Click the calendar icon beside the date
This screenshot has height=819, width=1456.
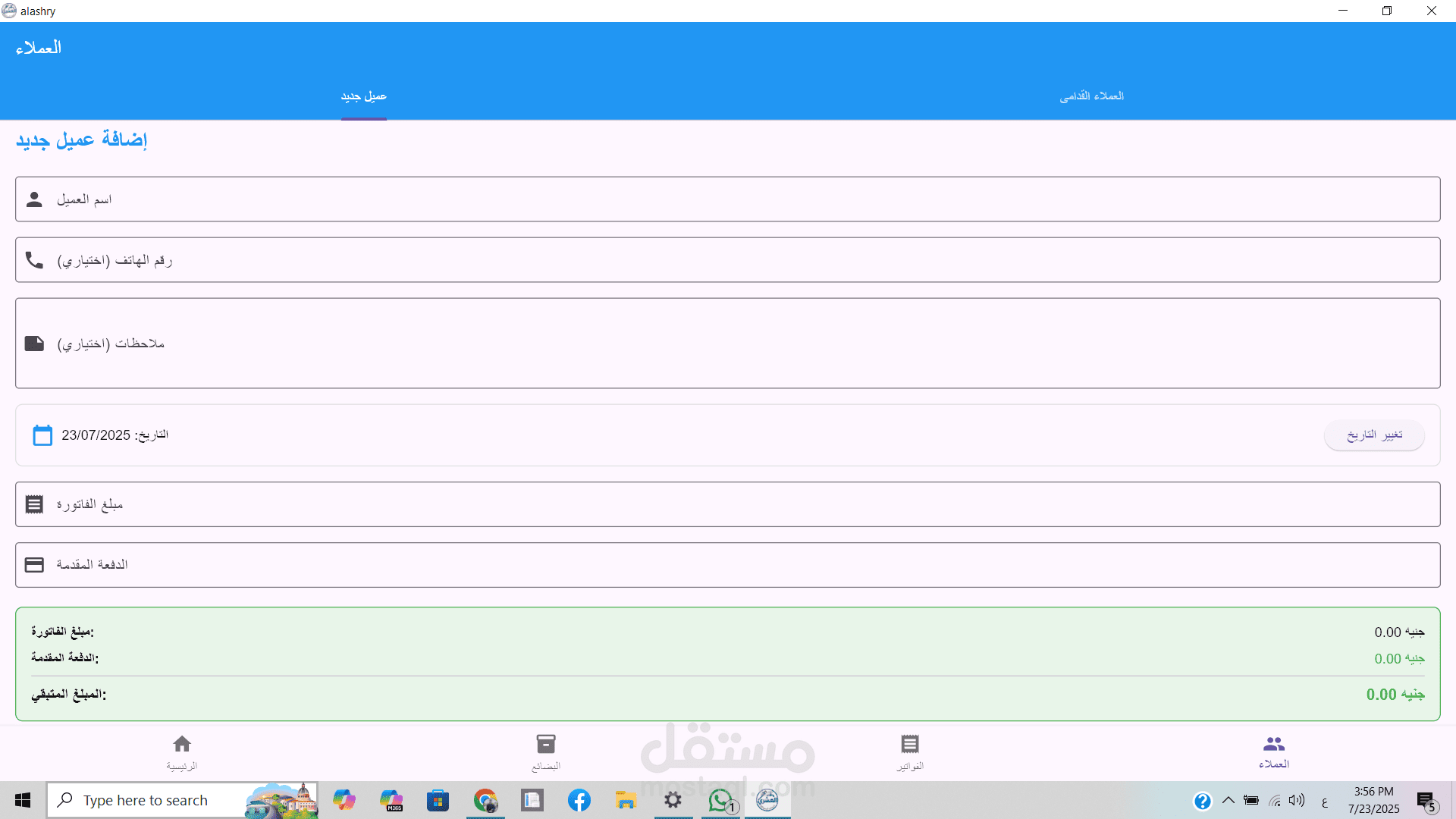point(42,435)
